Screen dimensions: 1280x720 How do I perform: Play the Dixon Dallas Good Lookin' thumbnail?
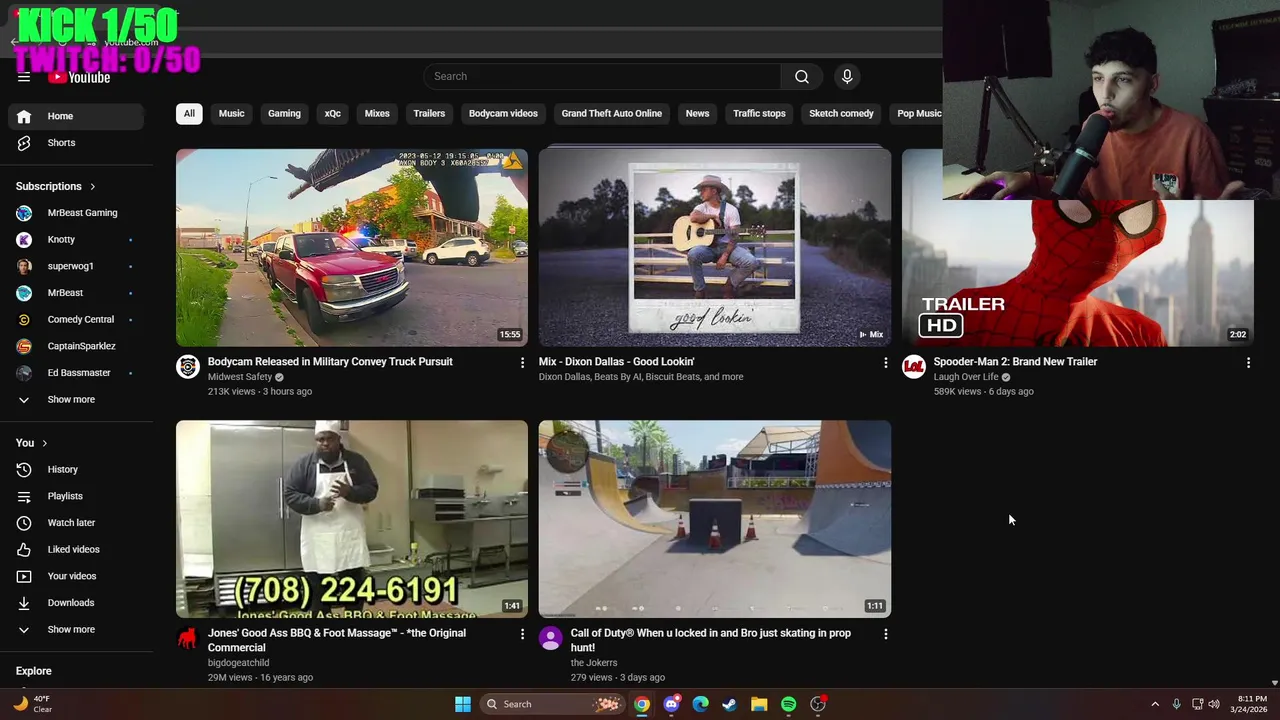pos(715,247)
